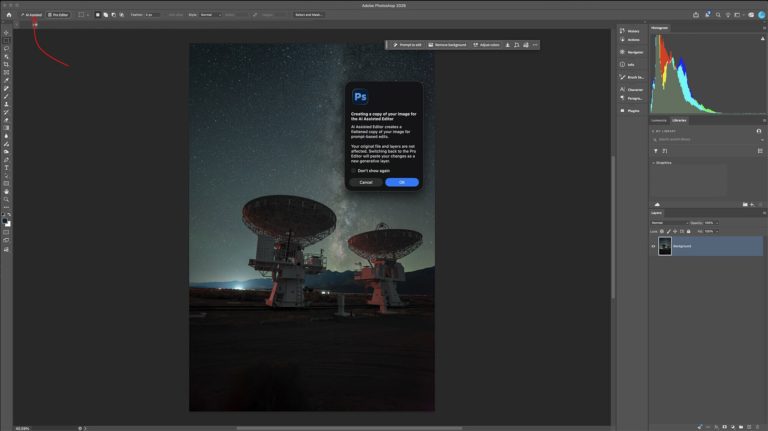The height and width of the screenshot is (431, 768).
Task: Select the Eyedropper tool
Action: pyautogui.click(x=6, y=80)
